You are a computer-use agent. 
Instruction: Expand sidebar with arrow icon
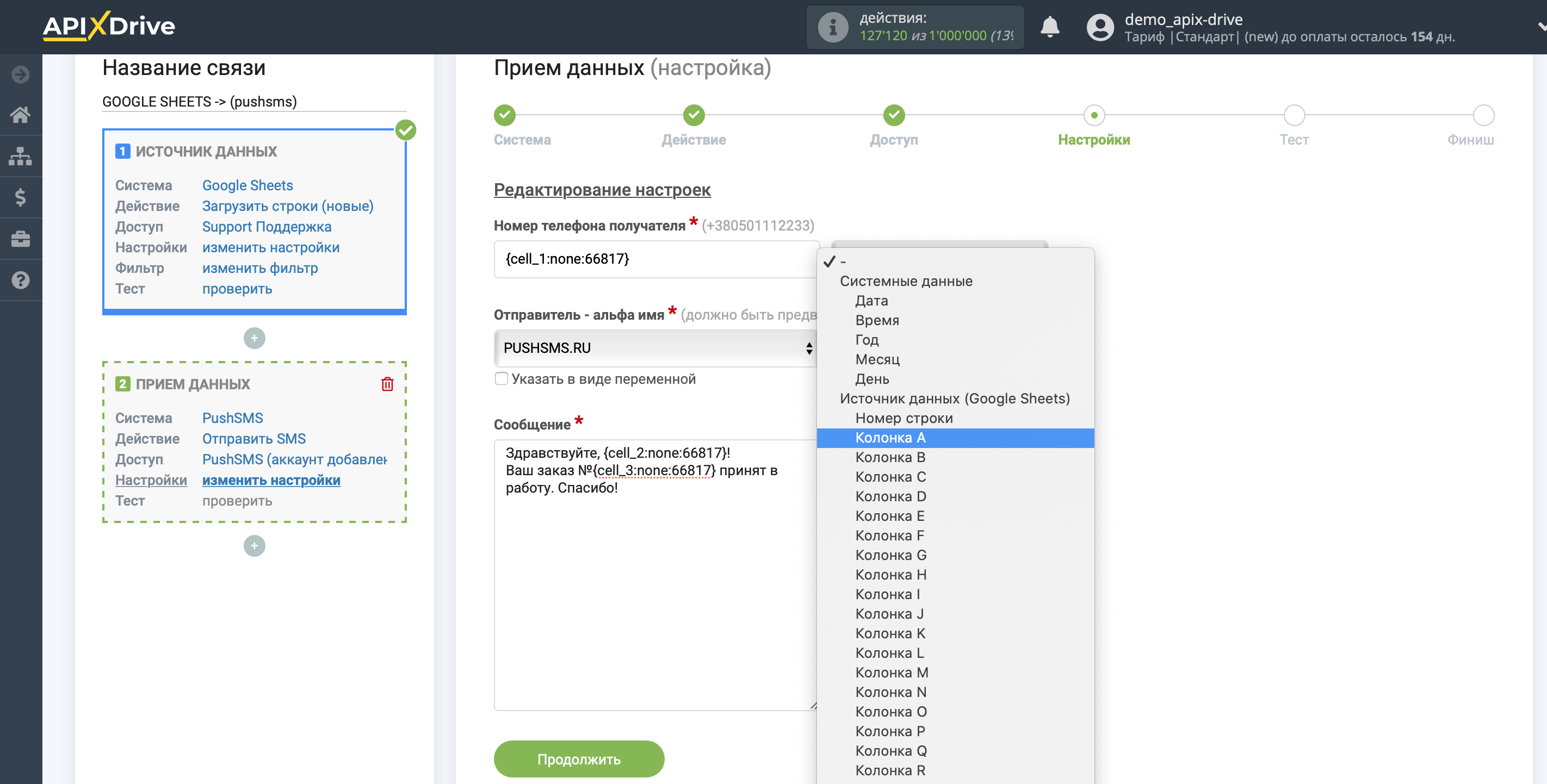[21, 74]
